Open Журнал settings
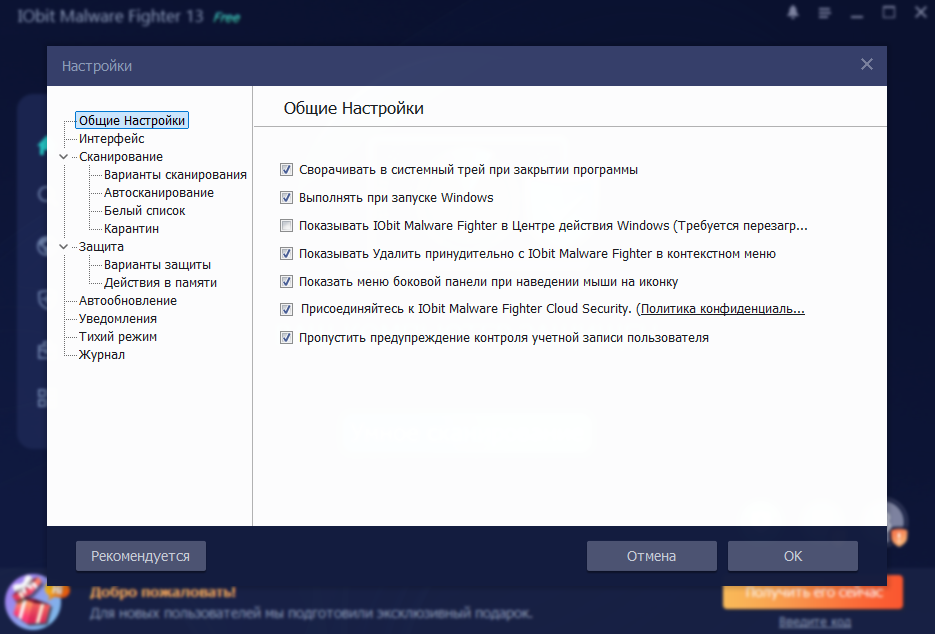This screenshot has height=634, width=935. 101,354
